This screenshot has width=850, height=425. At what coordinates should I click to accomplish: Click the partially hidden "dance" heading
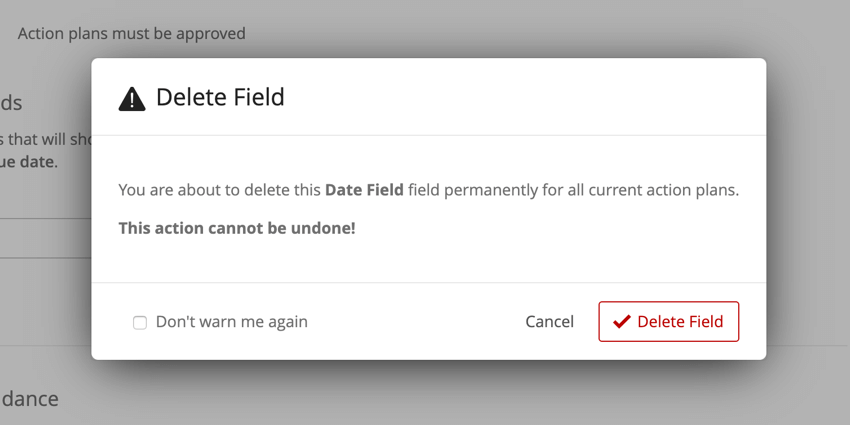click(29, 398)
